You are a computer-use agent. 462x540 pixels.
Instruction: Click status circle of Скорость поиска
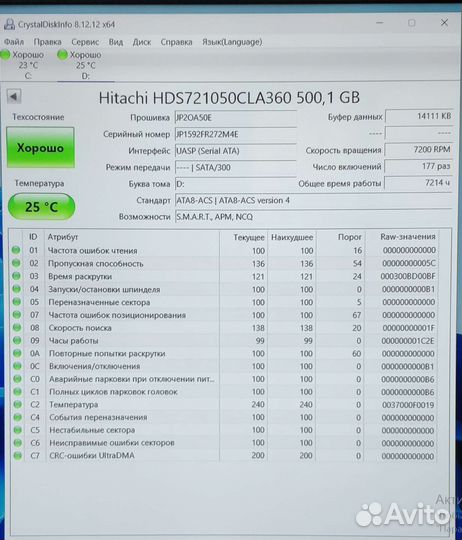(17, 327)
